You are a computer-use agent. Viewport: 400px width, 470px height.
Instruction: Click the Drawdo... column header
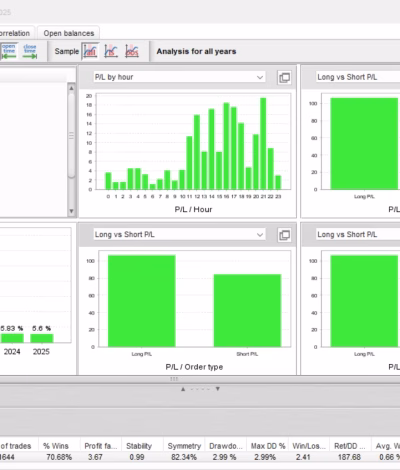[226, 446]
